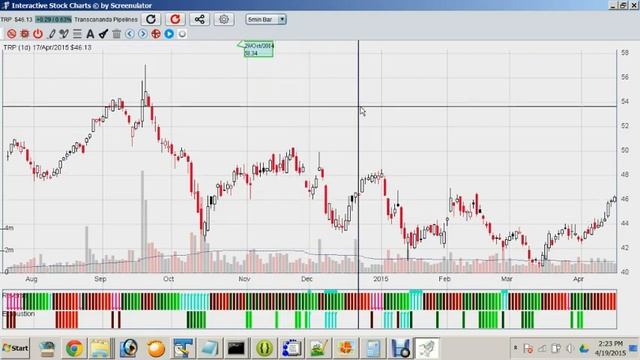This screenshot has height=360, width=640.
Task: Open the share chart button
Action: click(x=200, y=19)
